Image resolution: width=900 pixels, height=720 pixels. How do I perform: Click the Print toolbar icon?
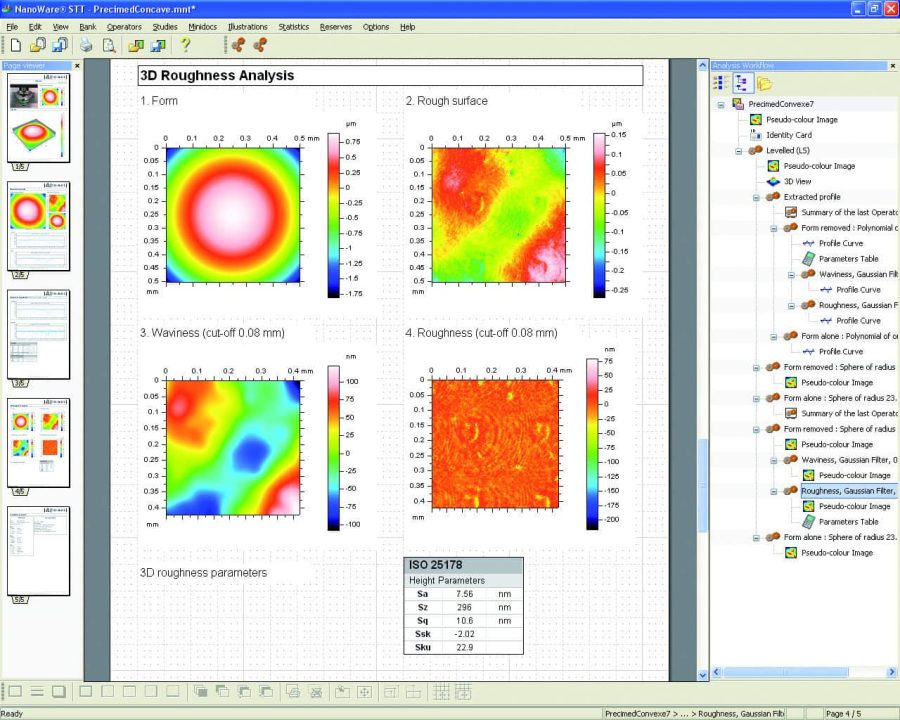(x=86, y=45)
